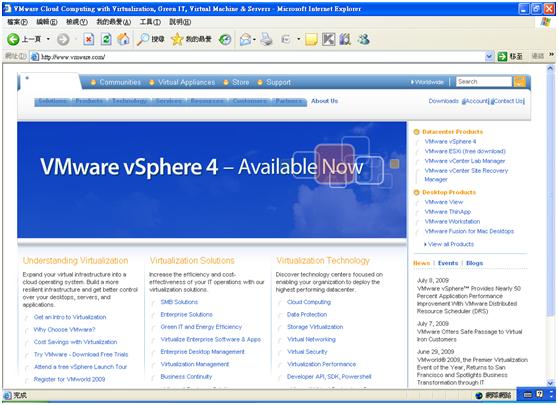Launch the Messenger people icon
The height and width of the screenshot is (405, 558).
click(x=364, y=39)
